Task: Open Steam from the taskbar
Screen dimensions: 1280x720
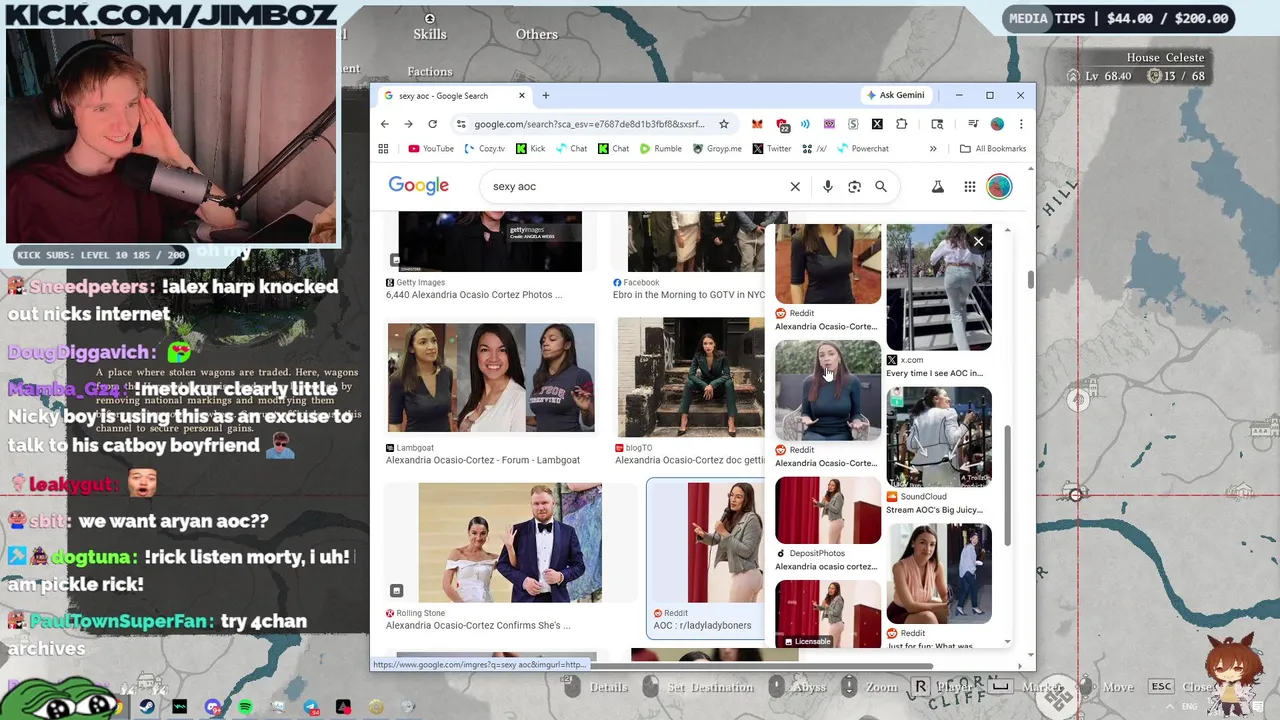Action: click(147, 707)
